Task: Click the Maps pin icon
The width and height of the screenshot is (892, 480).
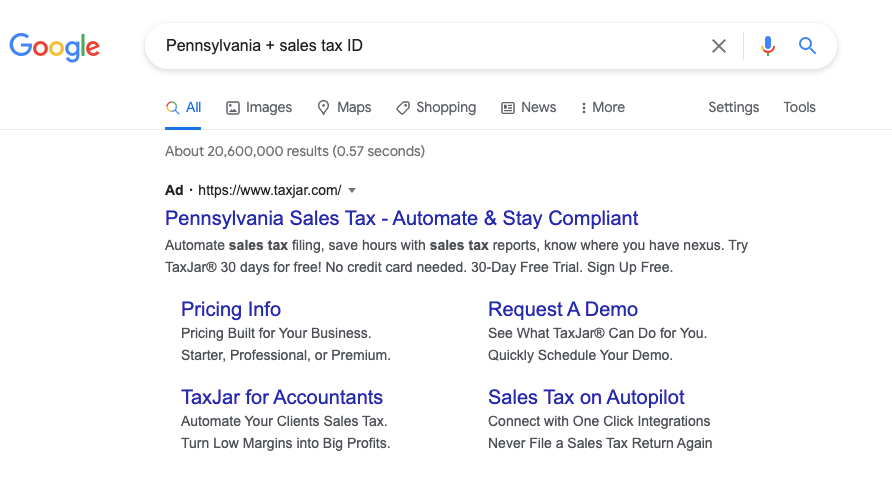Action: 323,108
